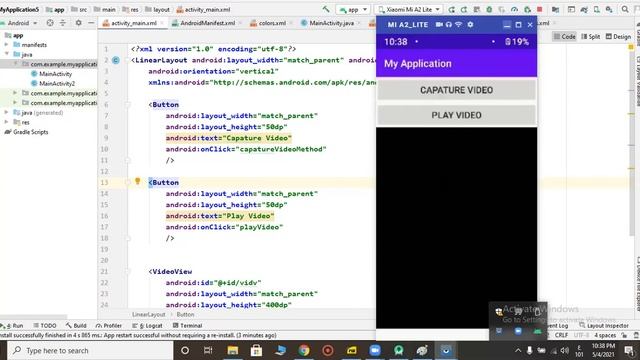Switch to colors.xml tab
The image size is (640, 360).
point(272,23)
